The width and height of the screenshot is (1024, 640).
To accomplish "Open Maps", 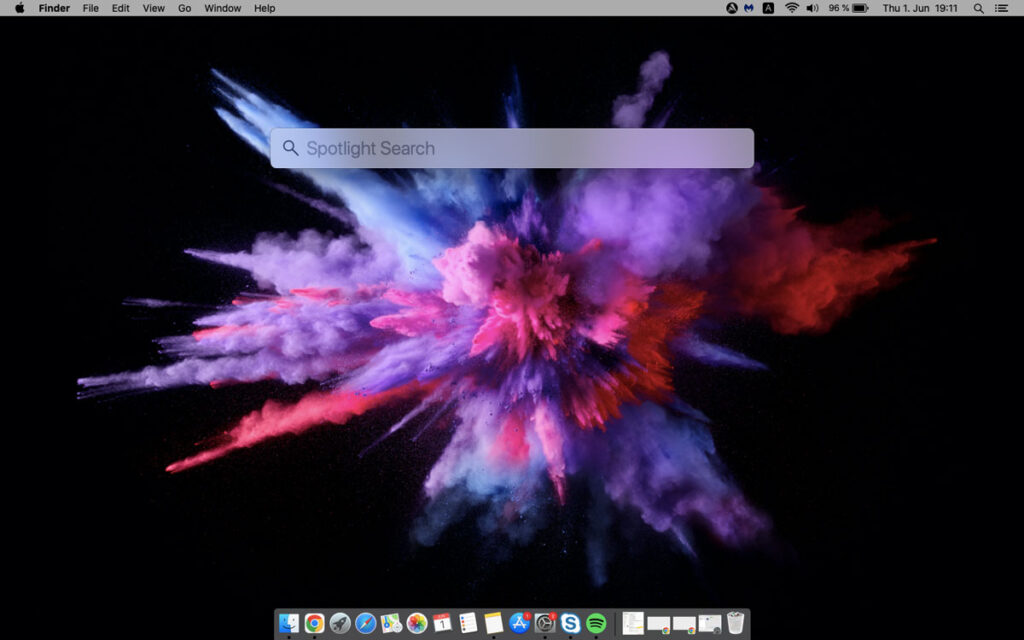I will pos(390,621).
